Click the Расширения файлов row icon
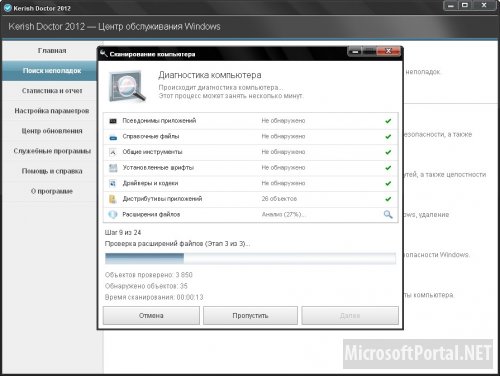Viewport: 500px width, 376px height. pyautogui.click(x=113, y=214)
